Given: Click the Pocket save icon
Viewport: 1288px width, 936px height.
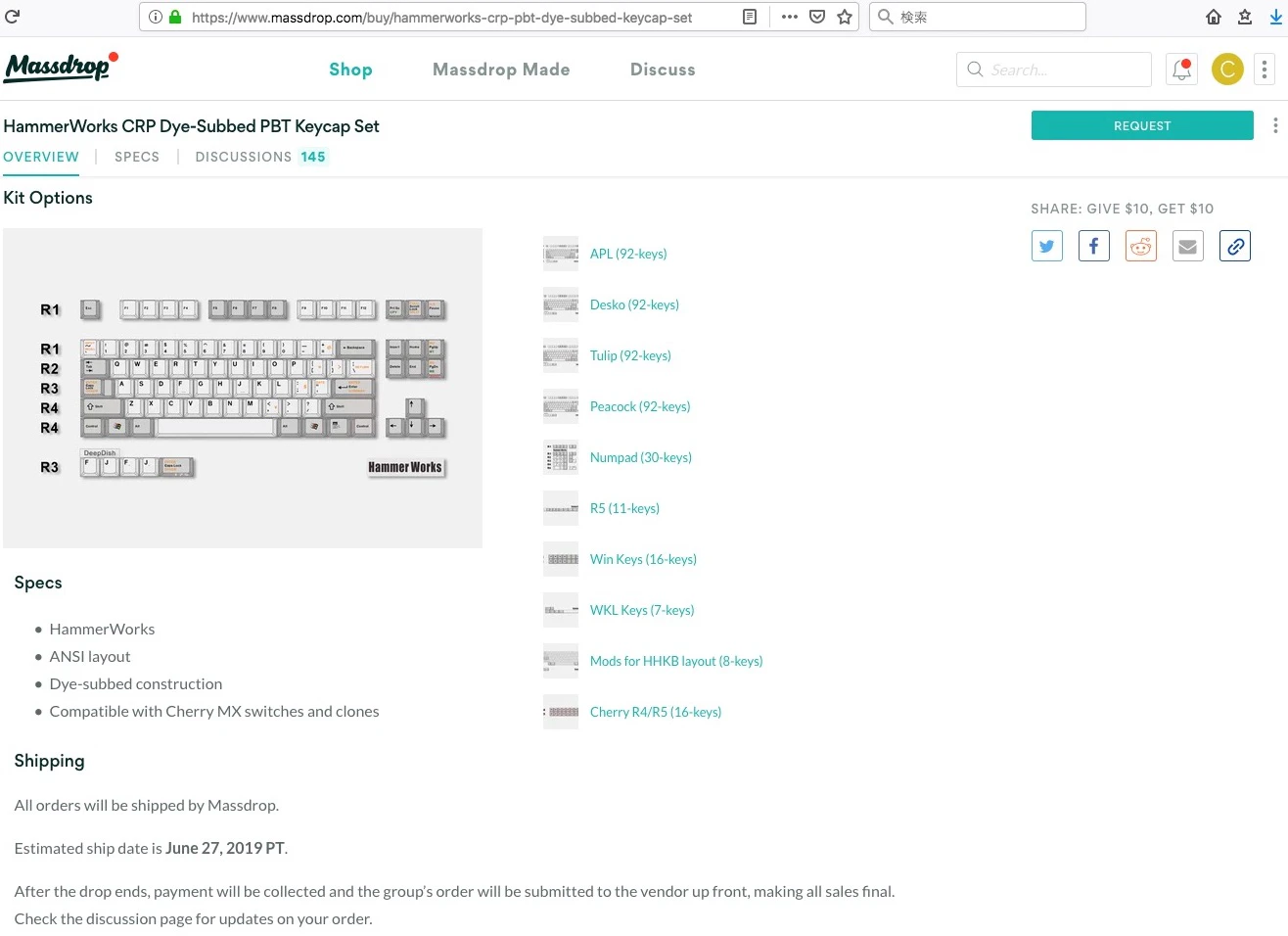Looking at the screenshot, I should pos(817,17).
